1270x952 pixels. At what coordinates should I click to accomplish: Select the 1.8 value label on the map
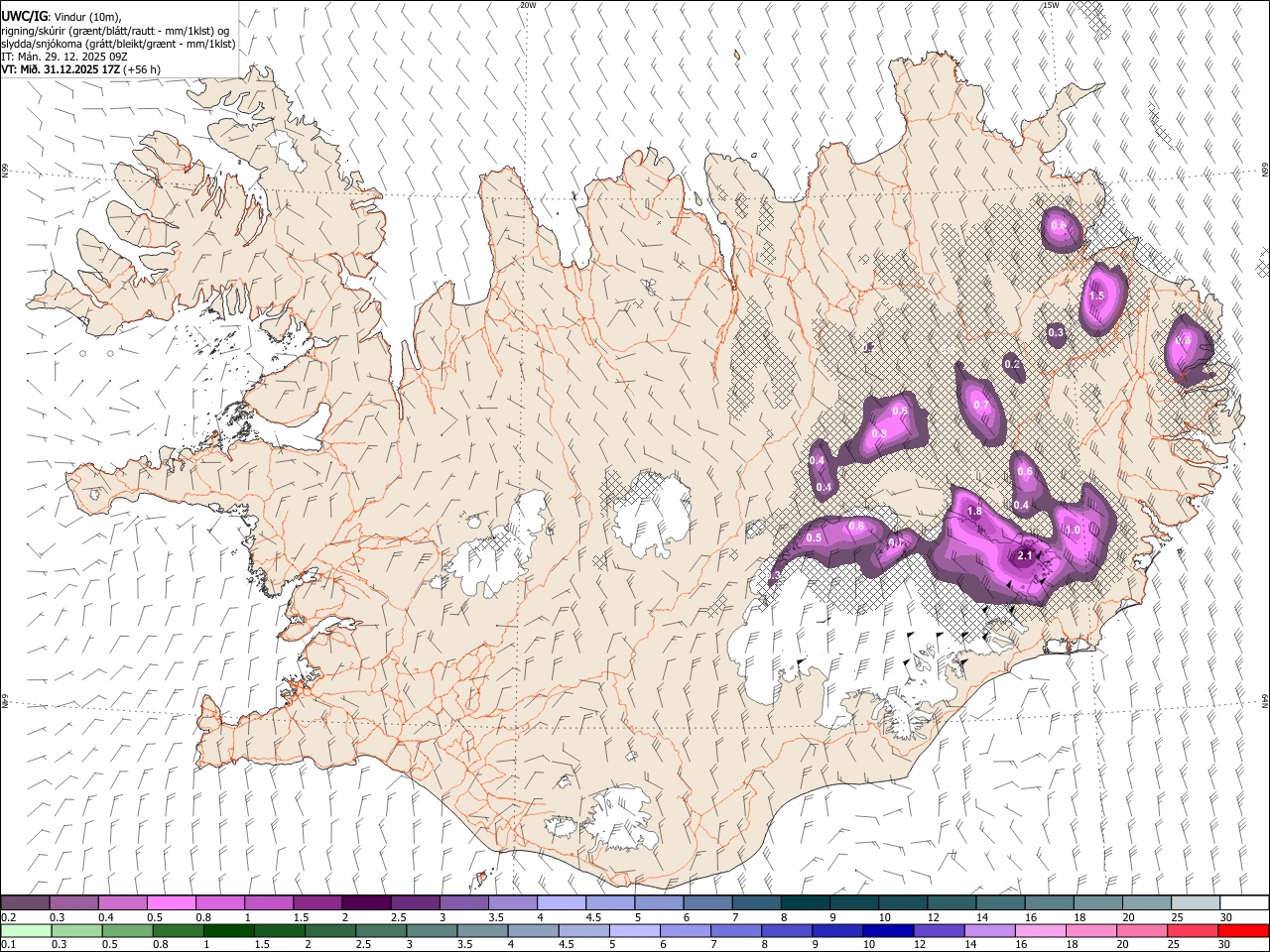click(974, 512)
